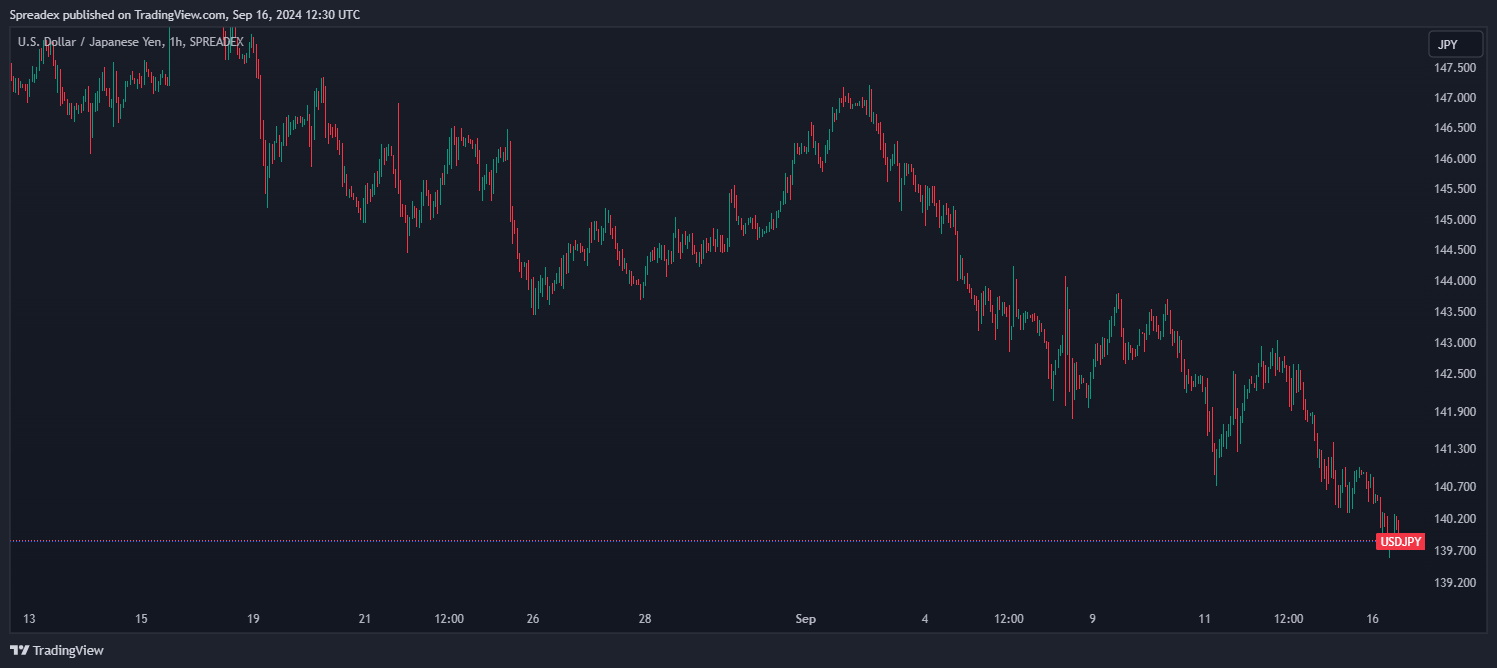Click the JPY currency button

point(1455,44)
